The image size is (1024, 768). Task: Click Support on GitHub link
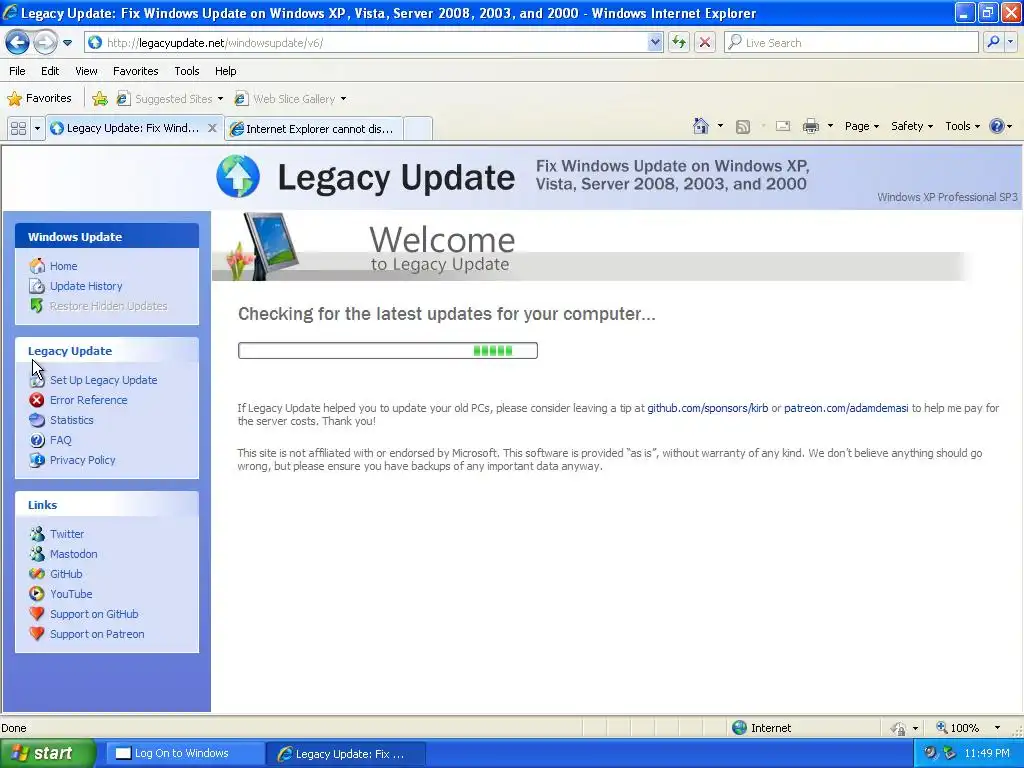pyautogui.click(x=94, y=614)
